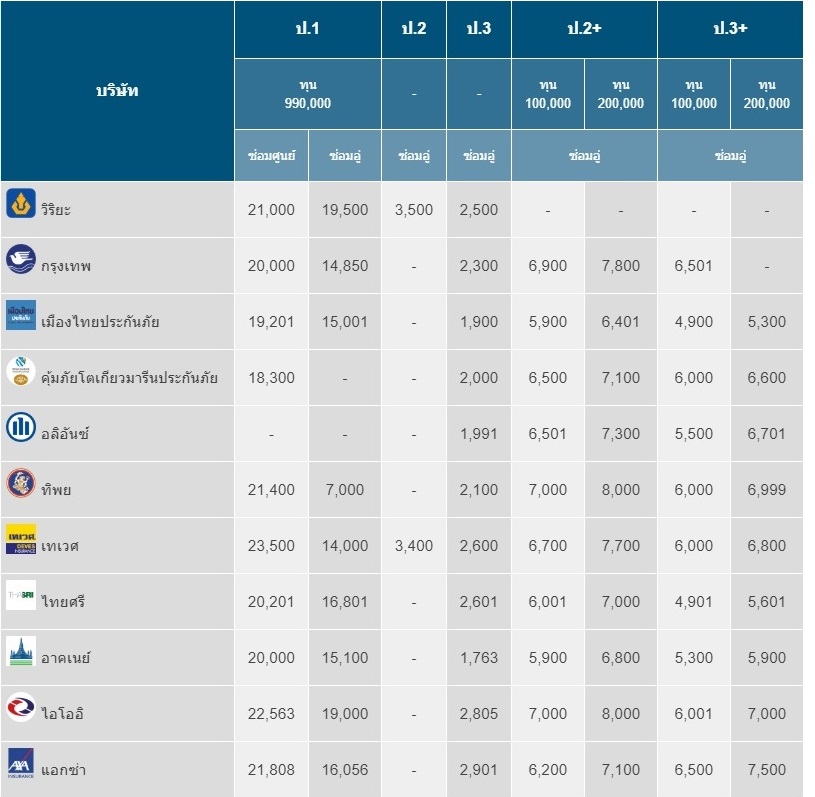This screenshot has width=815, height=797.
Task: Click the ป.1 column header
Action: coord(308,29)
